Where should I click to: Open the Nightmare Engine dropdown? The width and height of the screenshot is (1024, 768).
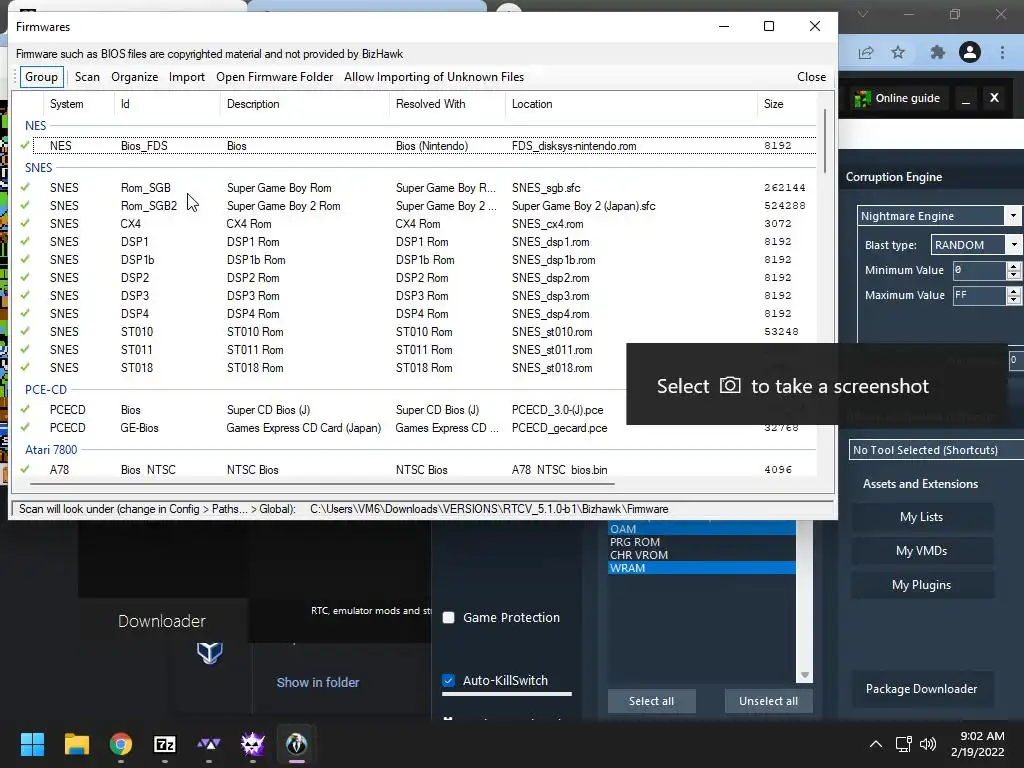coord(1013,216)
